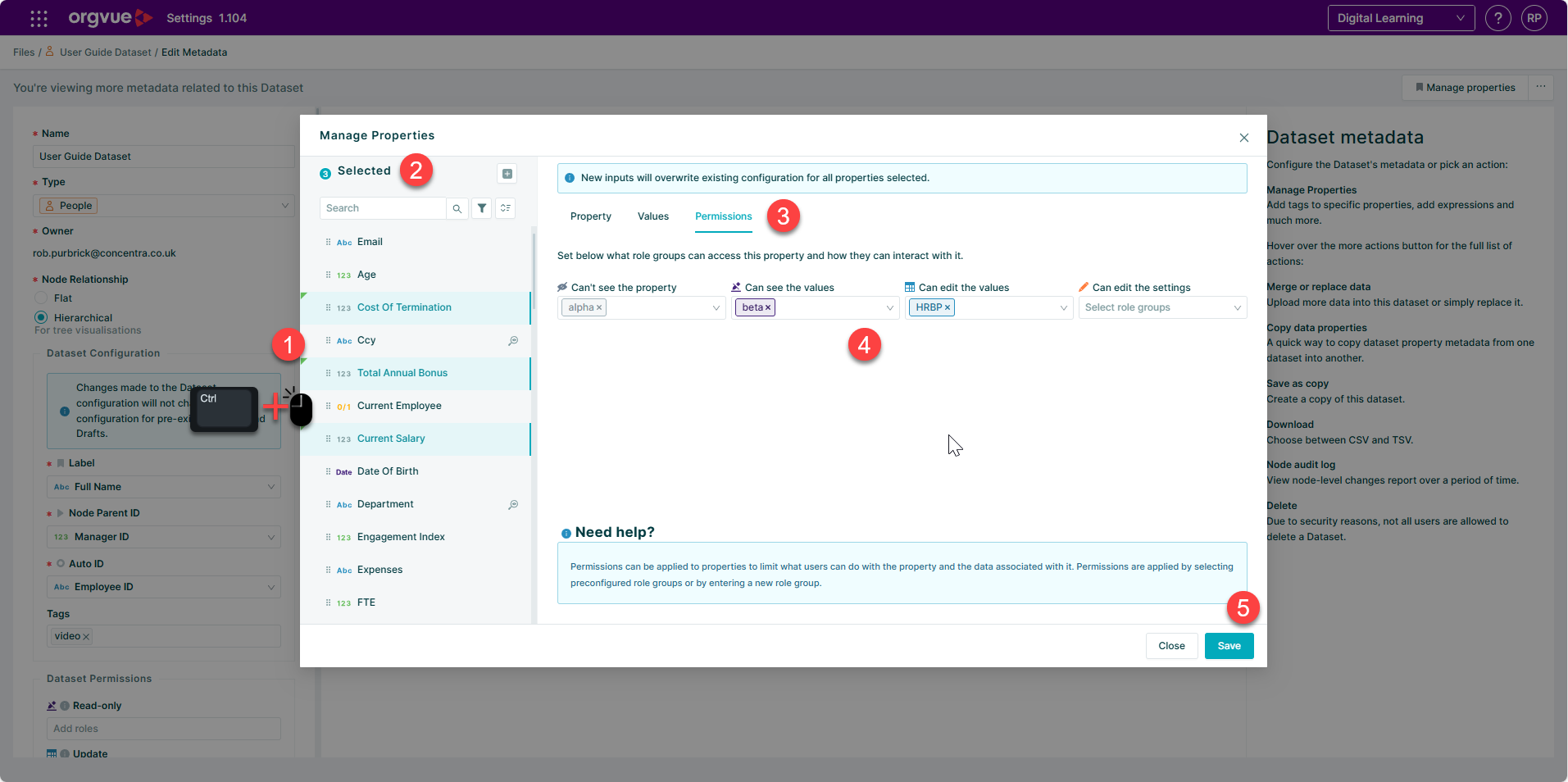Switch to the Property tab
Image resolution: width=1568 pixels, height=782 pixels.
(x=590, y=216)
